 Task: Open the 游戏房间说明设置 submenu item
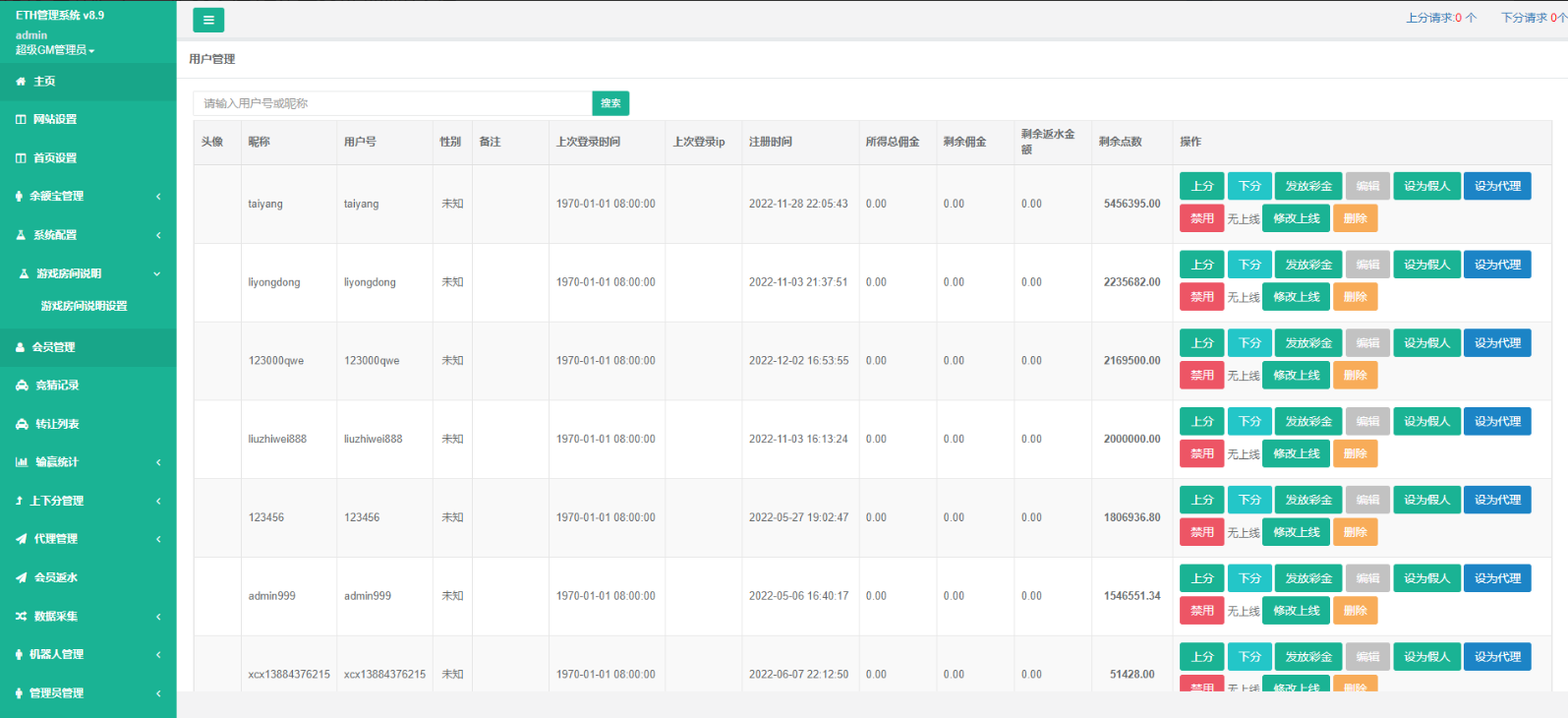[x=84, y=306]
